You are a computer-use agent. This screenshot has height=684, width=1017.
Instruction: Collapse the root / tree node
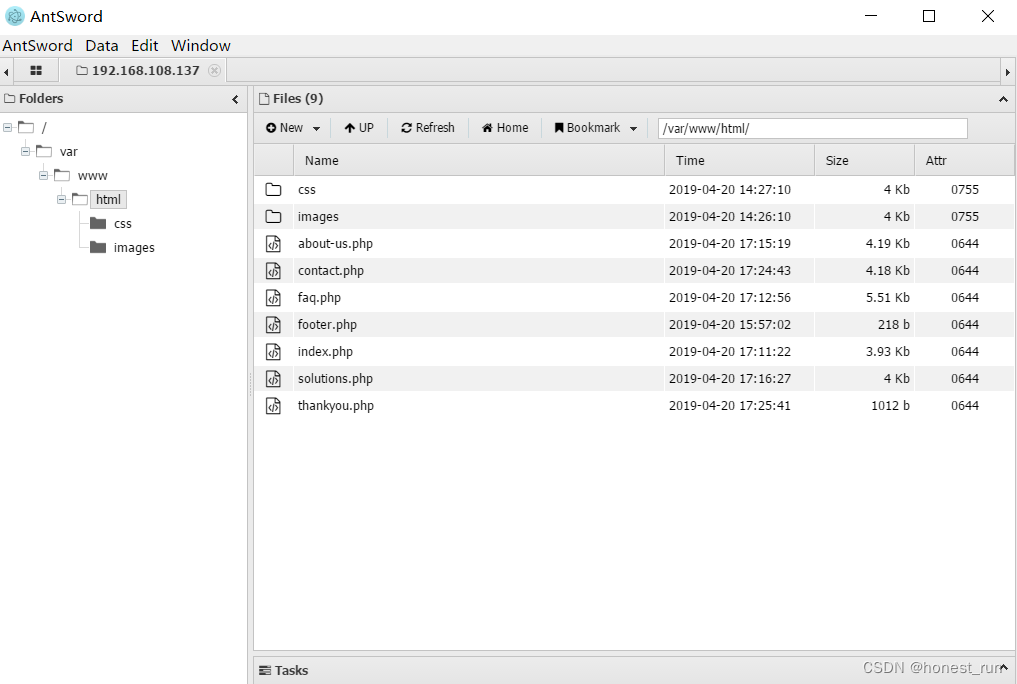8,128
